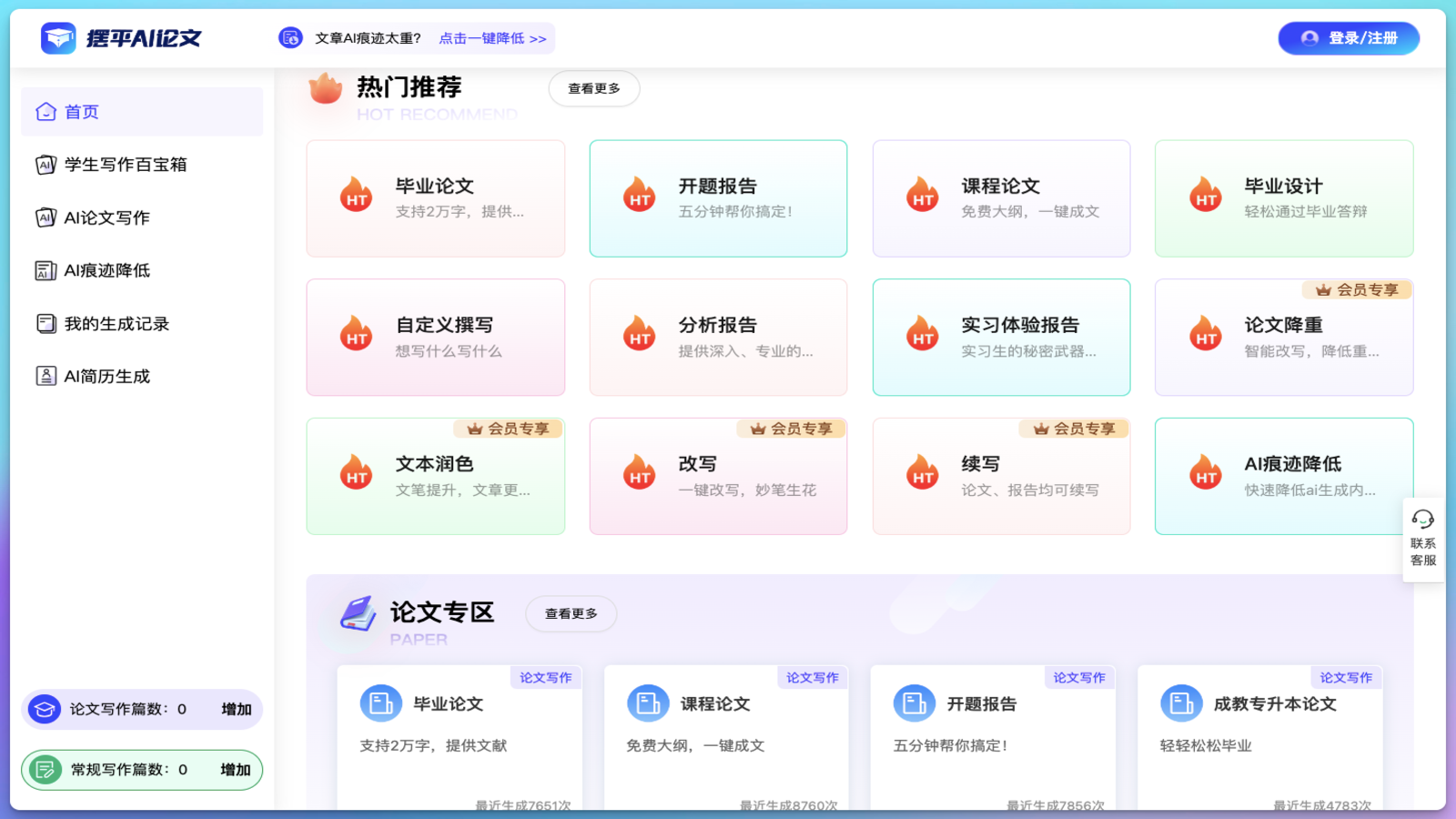Open the 会员专享 badge on 论文降重

point(1356,289)
